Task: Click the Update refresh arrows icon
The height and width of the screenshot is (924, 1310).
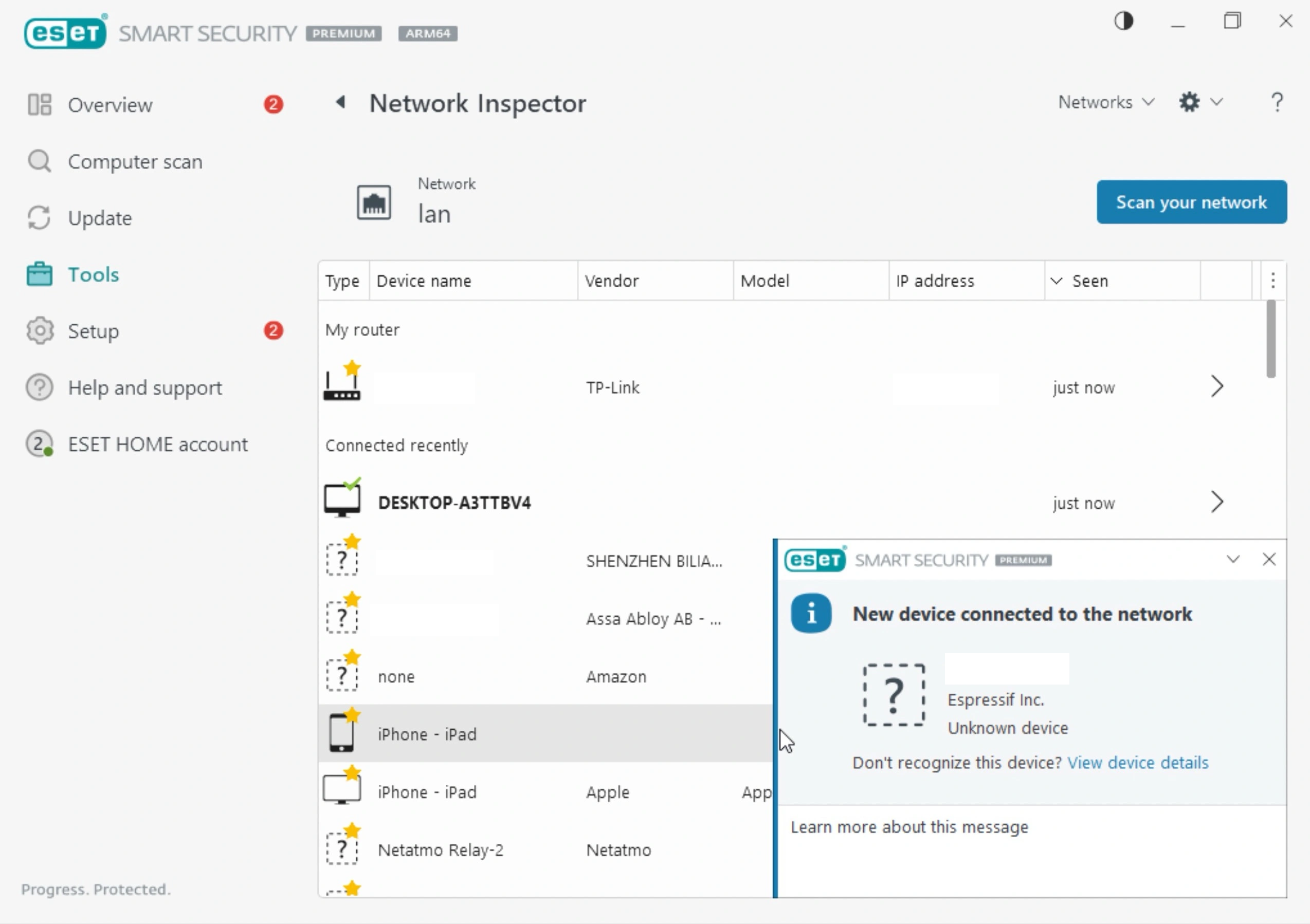Action: click(40, 218)
